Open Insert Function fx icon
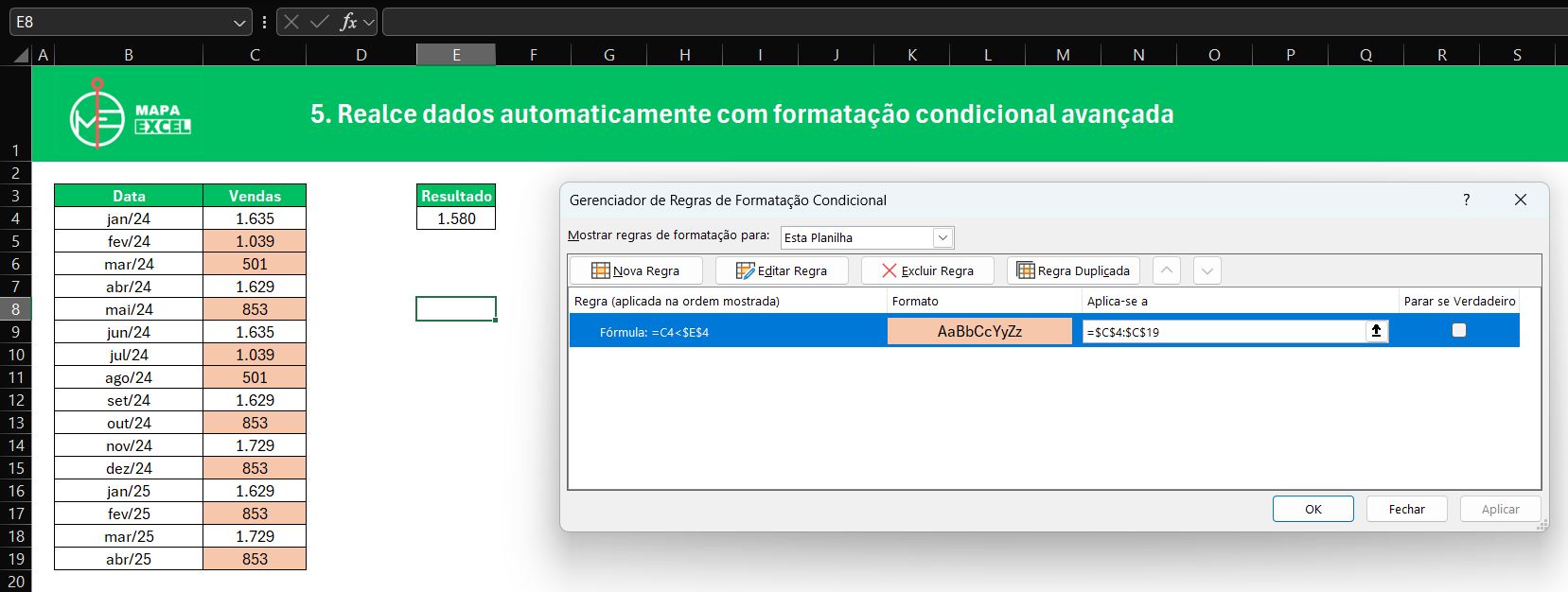The image size is (1568, 592). coord(349,22)
